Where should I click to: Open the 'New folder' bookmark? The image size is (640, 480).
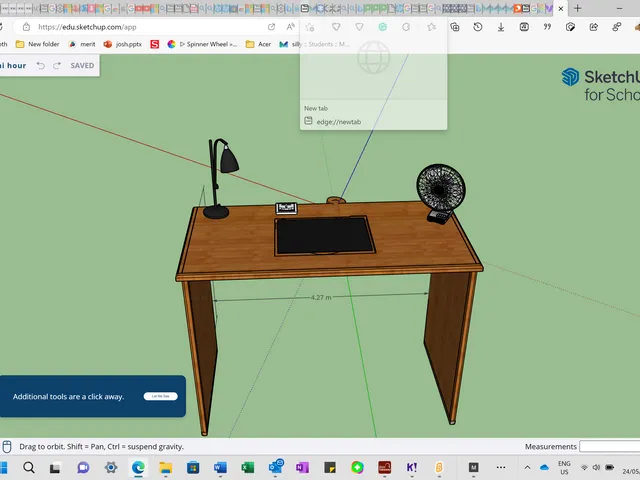(38, 44)
